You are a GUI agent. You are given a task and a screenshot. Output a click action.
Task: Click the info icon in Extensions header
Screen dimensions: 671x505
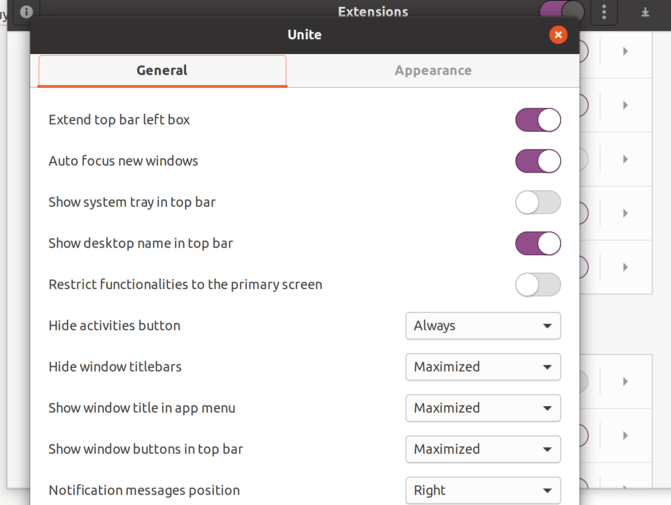tap(26, 12)
